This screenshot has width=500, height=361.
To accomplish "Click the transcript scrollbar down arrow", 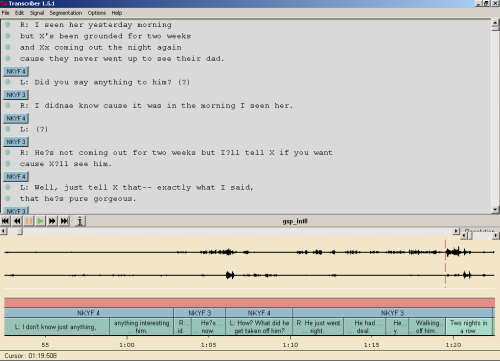I will 495,210.
